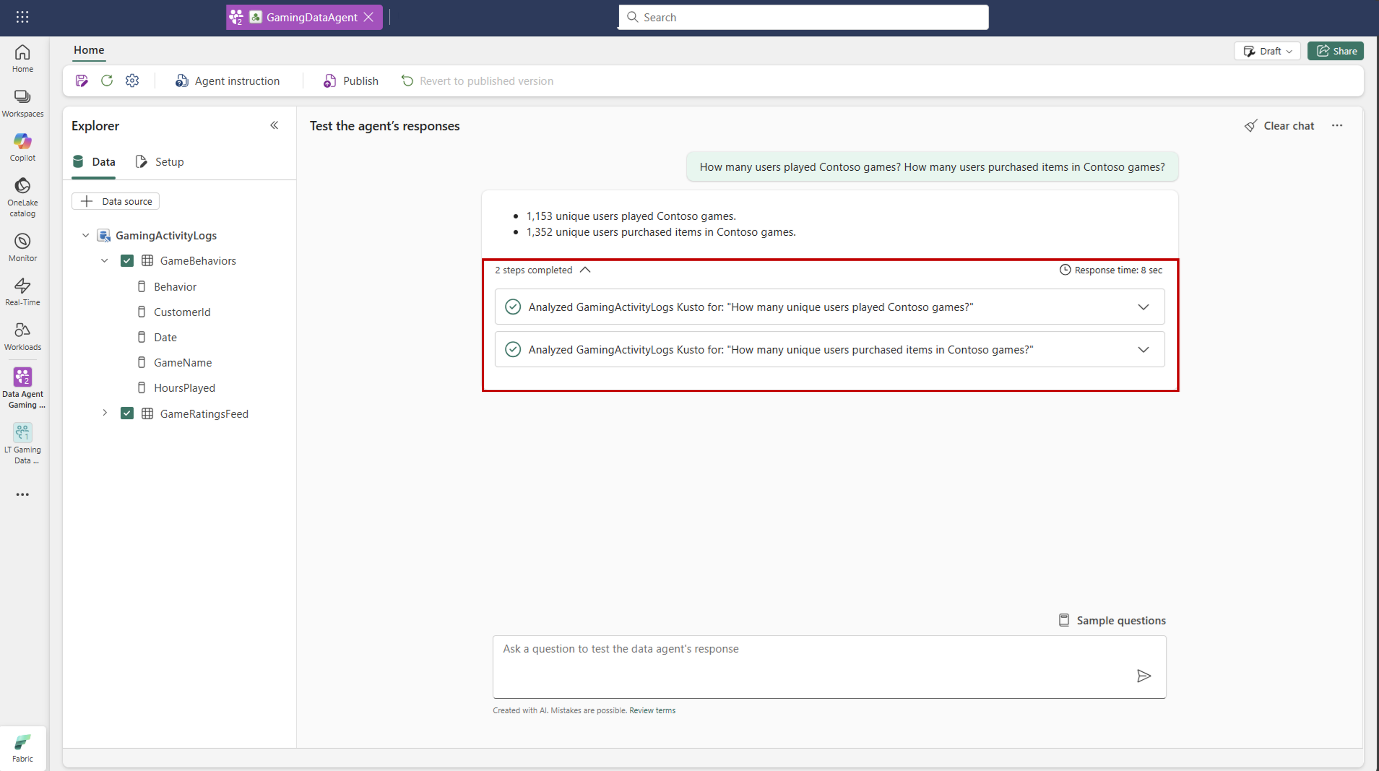
Task: Collapse the 2 steps completed section
Action: (586, 270)
